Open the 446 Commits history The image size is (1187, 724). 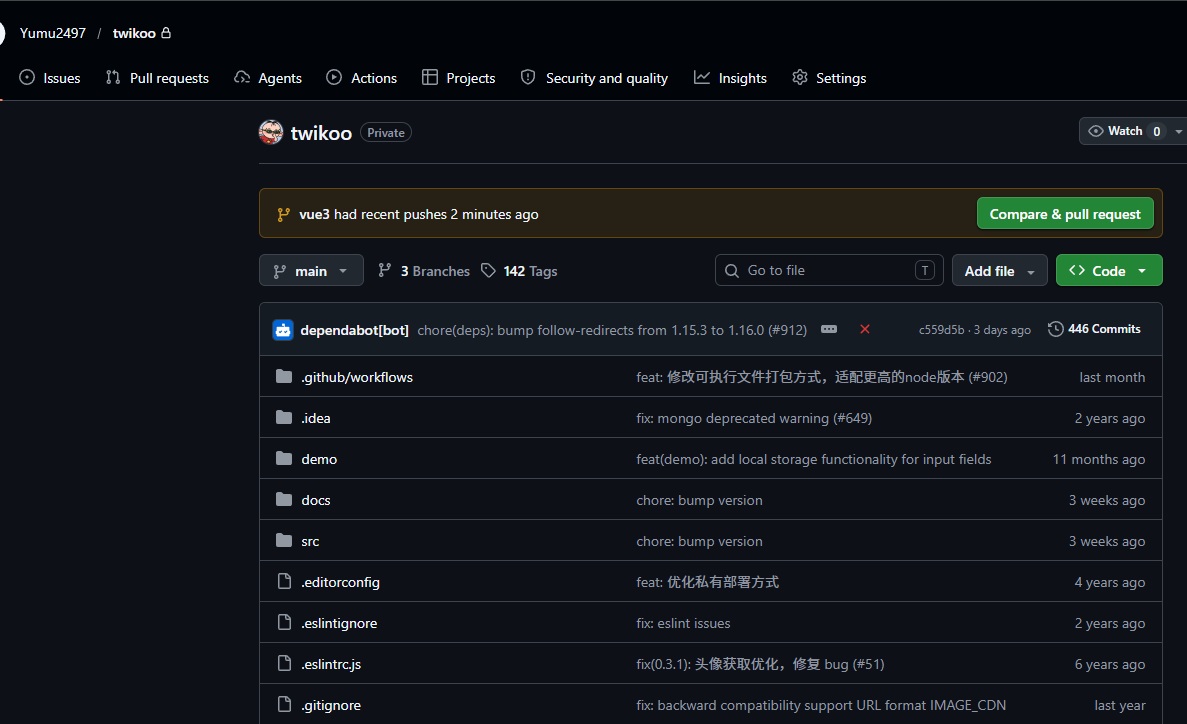1094,329
